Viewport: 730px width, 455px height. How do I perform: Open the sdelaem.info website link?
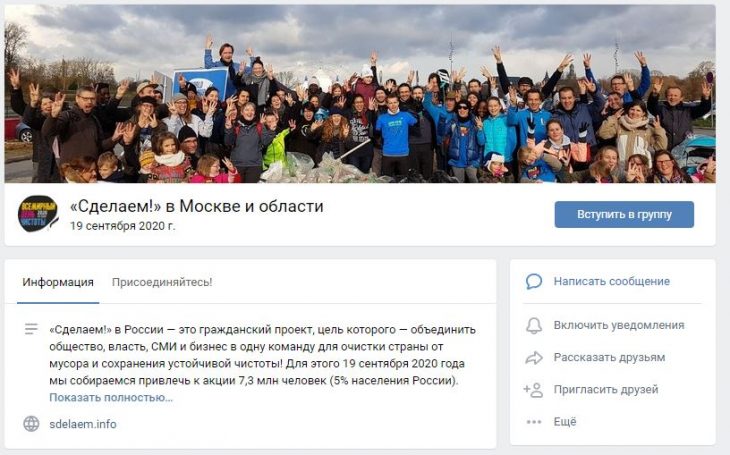click(83, 424)
